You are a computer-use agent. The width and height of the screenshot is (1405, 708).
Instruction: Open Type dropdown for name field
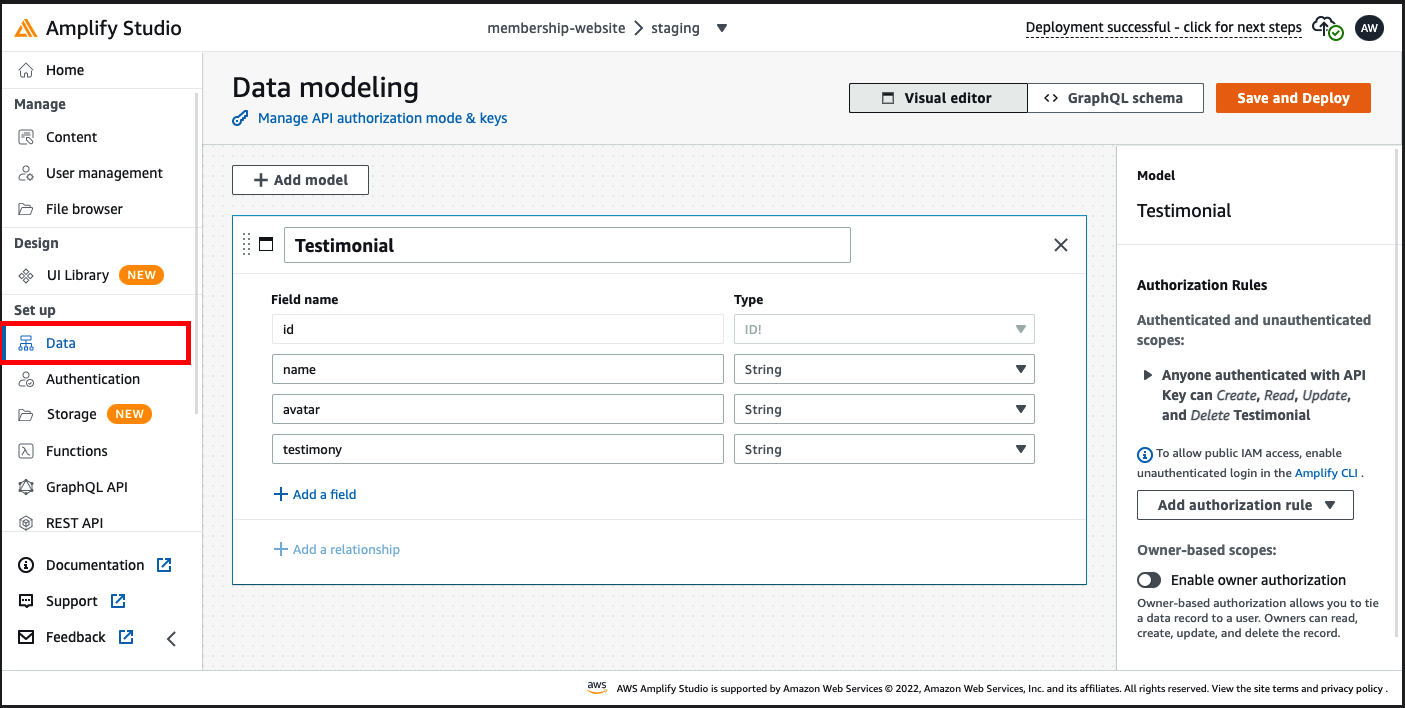pyautogui.click(x=884, y=369)
